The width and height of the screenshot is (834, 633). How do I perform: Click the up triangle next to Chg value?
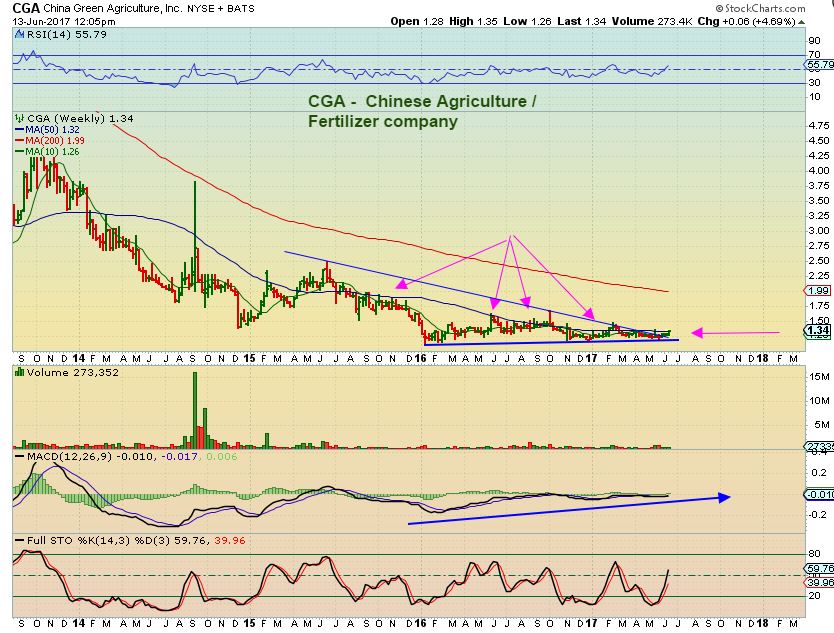tap(802, 22)
